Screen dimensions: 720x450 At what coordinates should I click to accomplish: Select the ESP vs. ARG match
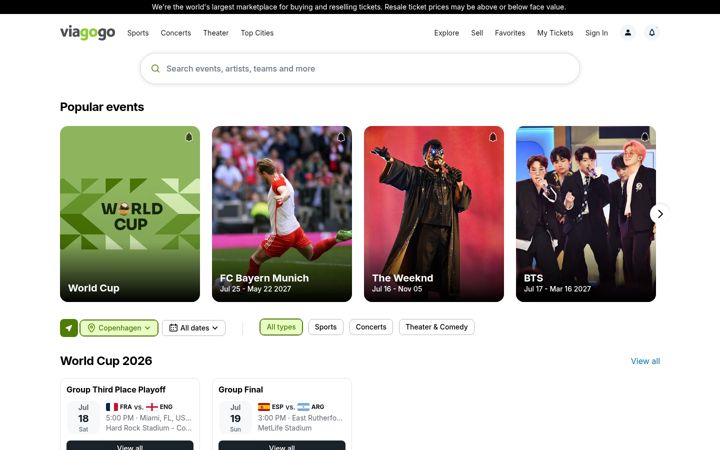click(291, 407)
